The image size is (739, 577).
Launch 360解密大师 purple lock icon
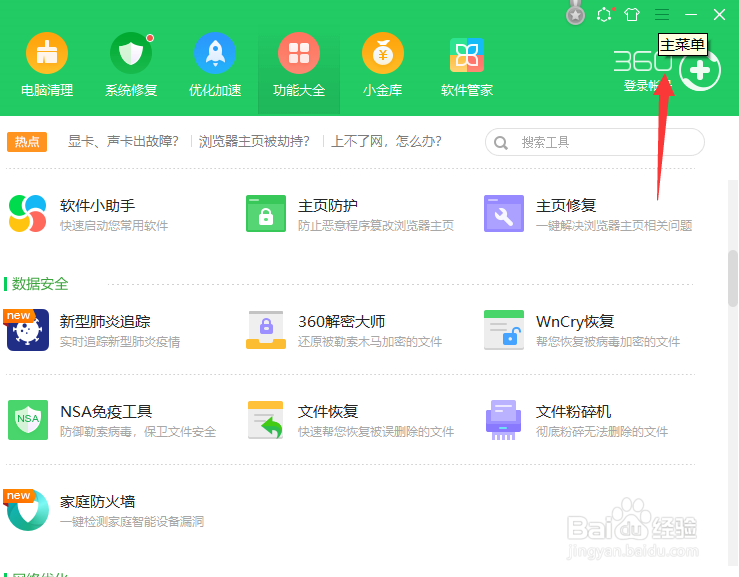click(266, 330)
